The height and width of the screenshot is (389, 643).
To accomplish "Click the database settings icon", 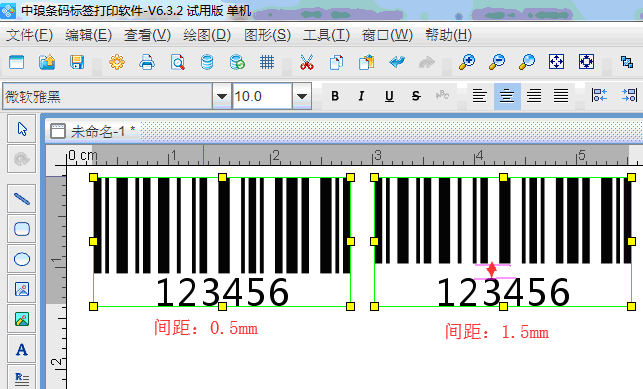I will click(207, 62).
